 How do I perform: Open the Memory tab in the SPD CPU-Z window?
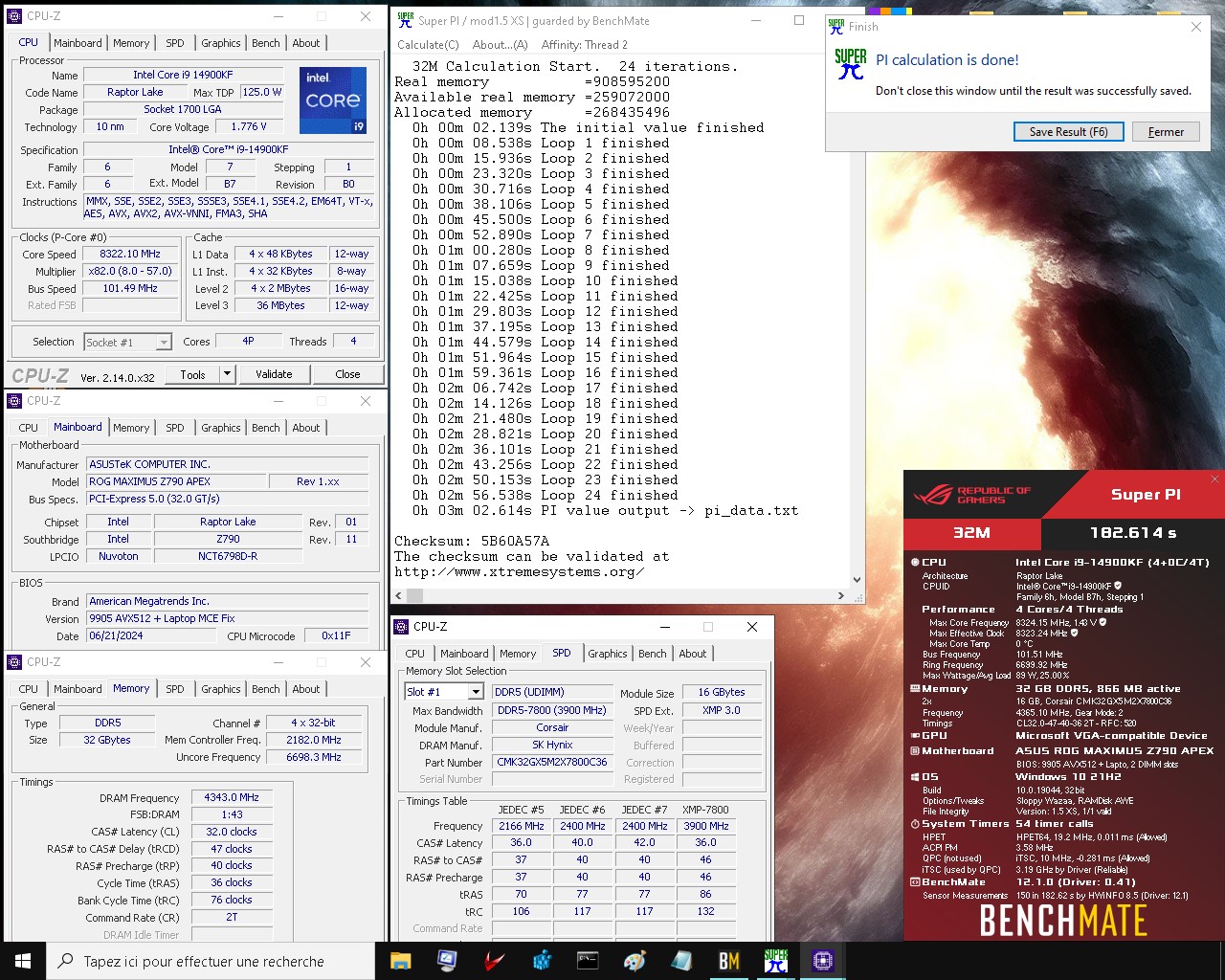518,654
